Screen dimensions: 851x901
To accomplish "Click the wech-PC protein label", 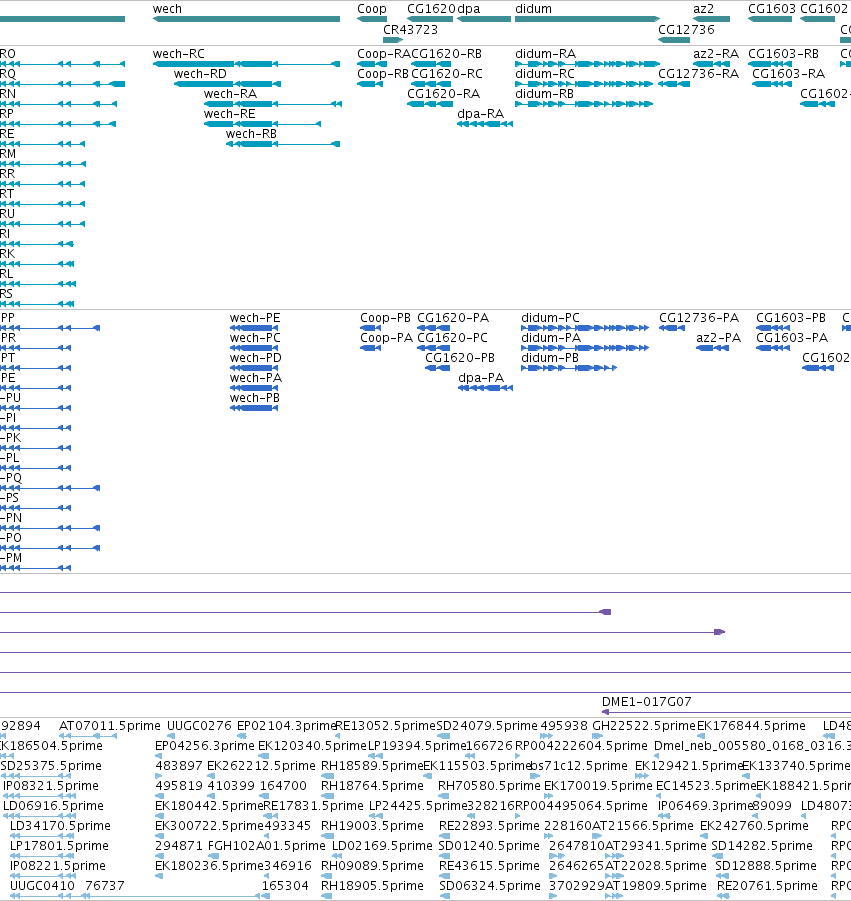I will pyautogui.click(x=255, y=338).
